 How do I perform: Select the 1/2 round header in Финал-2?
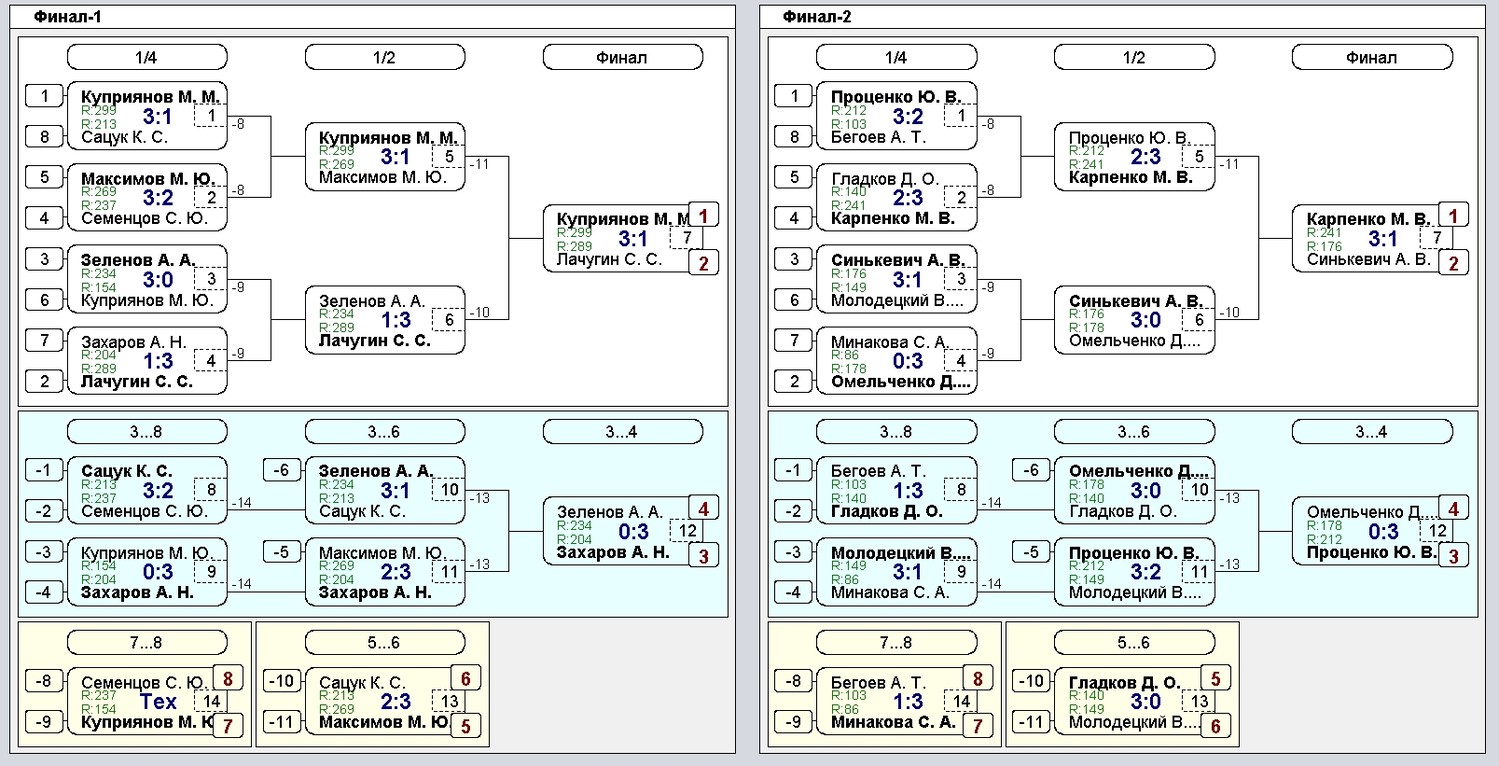click(x=1135, y=57)
